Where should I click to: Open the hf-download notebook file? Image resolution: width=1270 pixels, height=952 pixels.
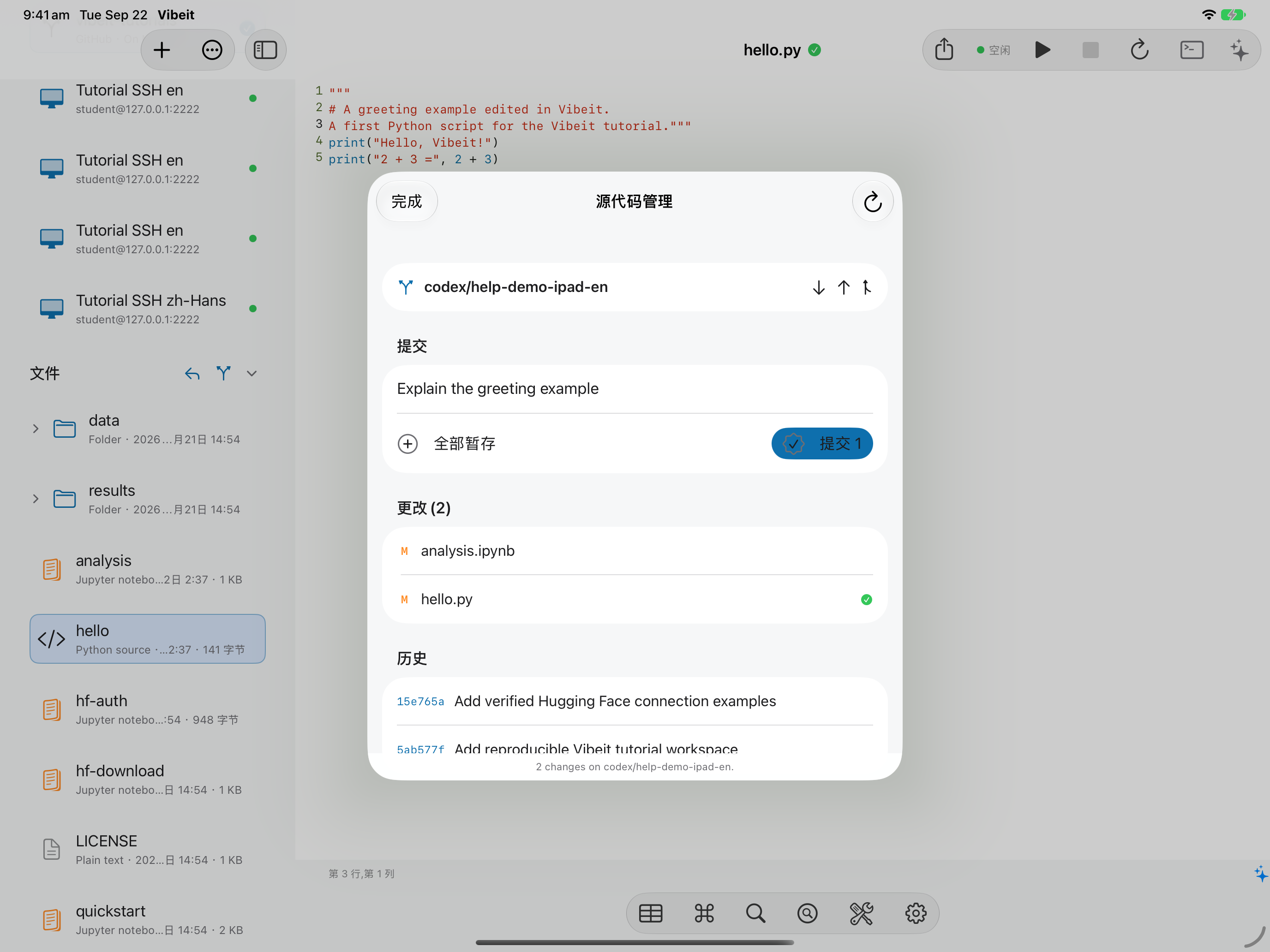pyautogui.click(x=148, y=779)
